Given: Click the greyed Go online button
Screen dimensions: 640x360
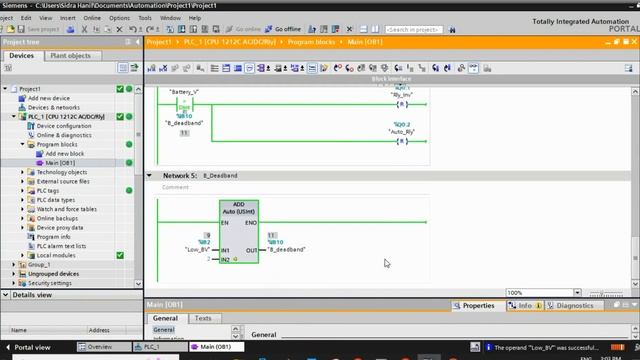Looking at the screenshot, I should [x=243, y=29].
